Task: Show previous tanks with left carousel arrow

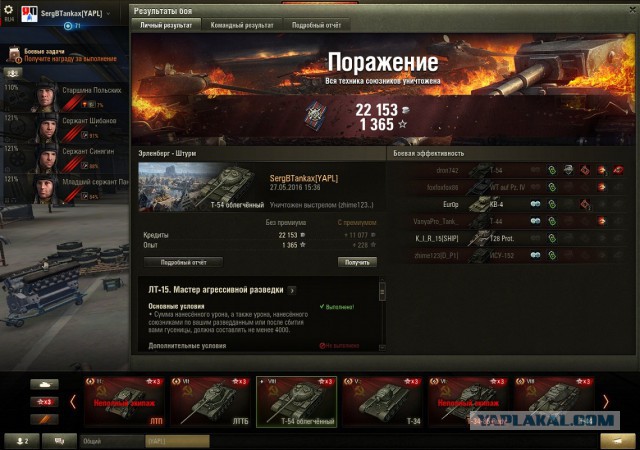Action: (73, 402)
